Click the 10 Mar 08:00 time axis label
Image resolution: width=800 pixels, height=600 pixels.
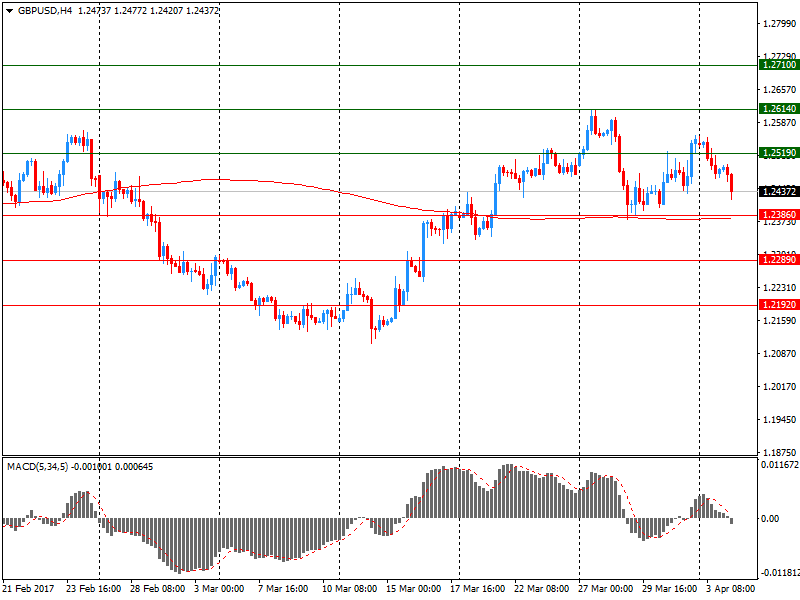coord(349,589)
